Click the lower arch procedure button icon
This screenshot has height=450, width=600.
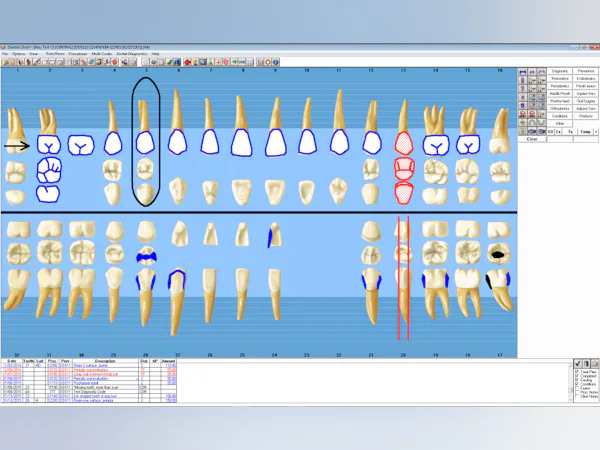click(x=541, y=122)
